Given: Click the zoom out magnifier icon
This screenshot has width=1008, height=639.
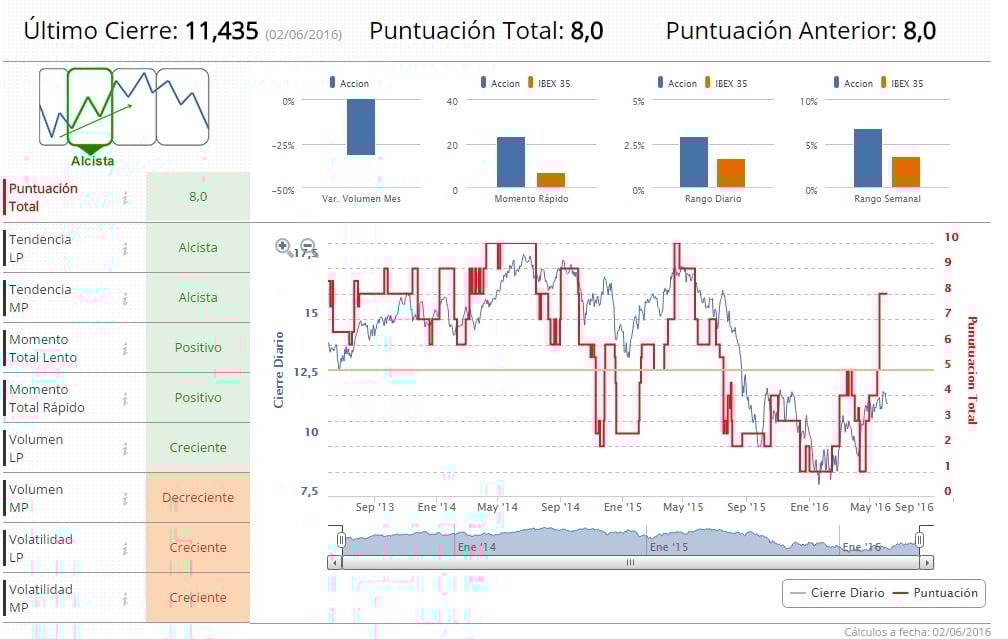Looking at the screenshot, I should (x=309, y=246).
